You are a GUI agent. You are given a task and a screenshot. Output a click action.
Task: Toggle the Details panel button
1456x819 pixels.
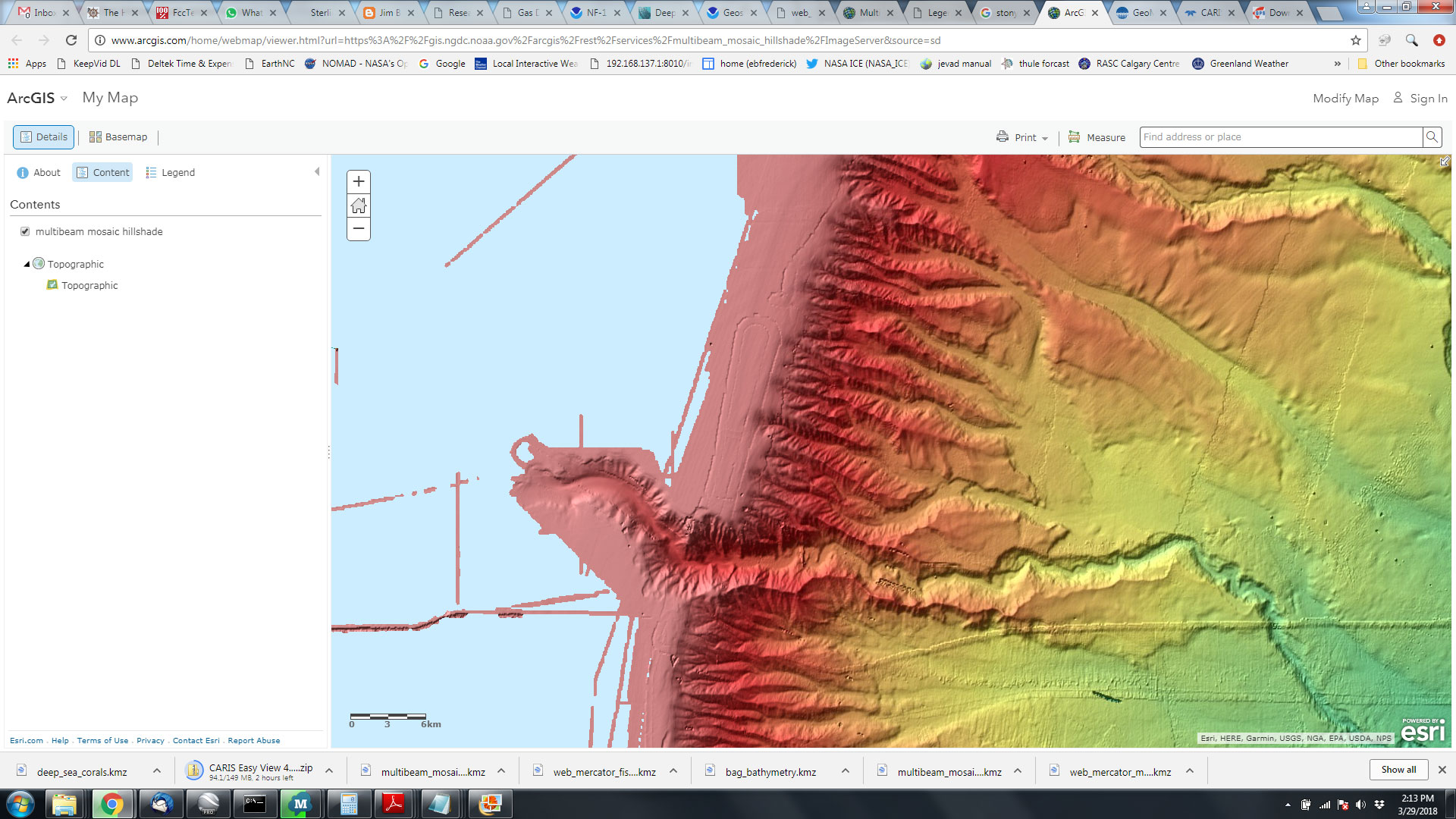pos(44,137)
